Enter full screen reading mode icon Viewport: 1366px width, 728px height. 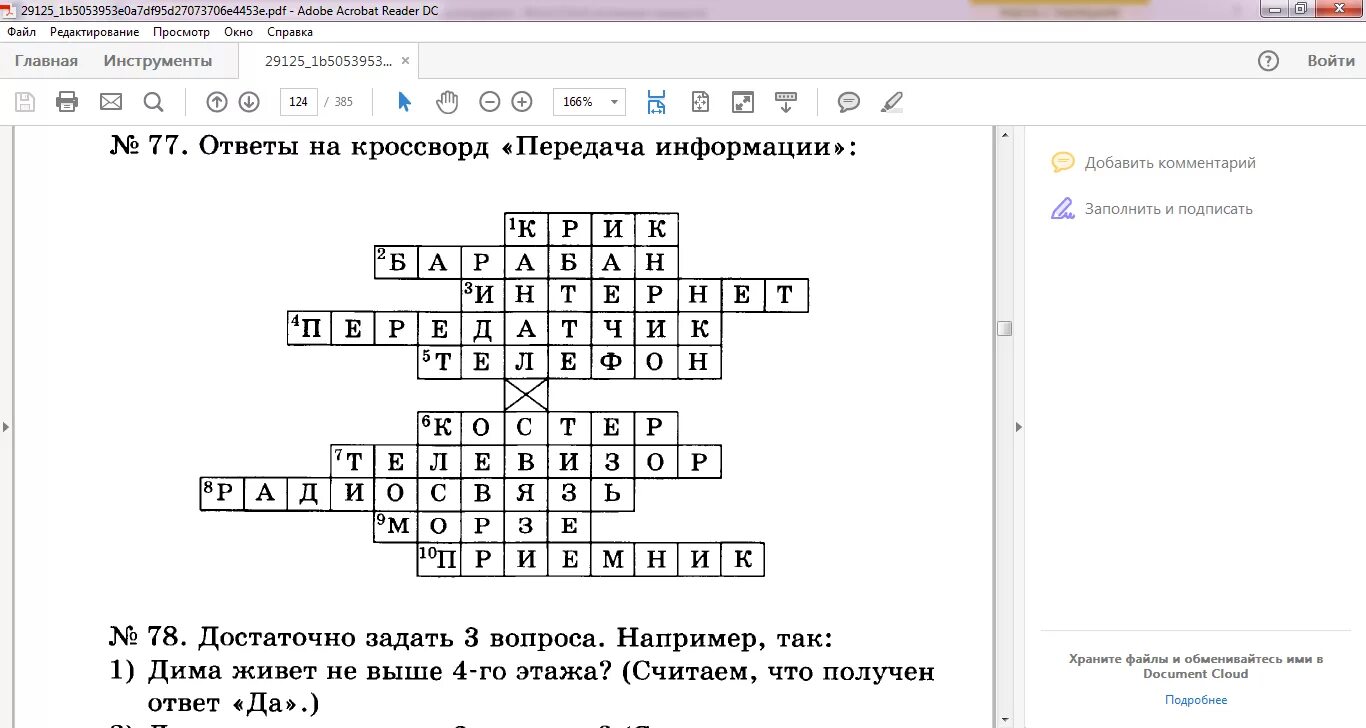click(x=743, y=101)
